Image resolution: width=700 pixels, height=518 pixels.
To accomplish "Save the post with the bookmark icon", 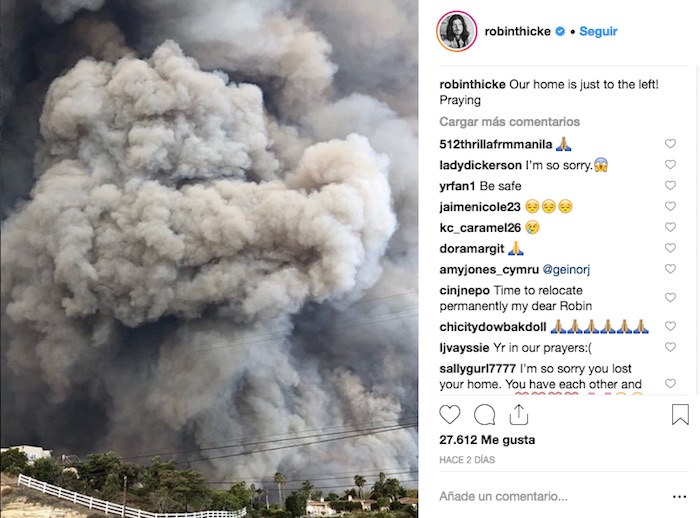I will click(680, 414).
